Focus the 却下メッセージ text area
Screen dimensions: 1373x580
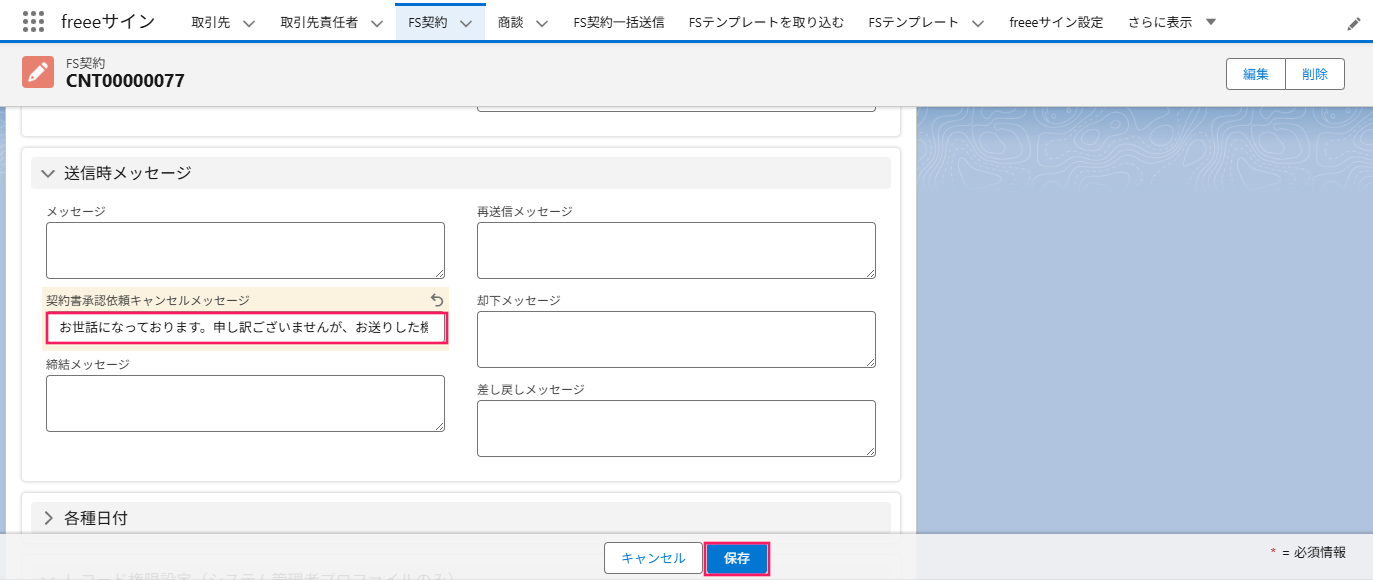(x=676, y=339)
